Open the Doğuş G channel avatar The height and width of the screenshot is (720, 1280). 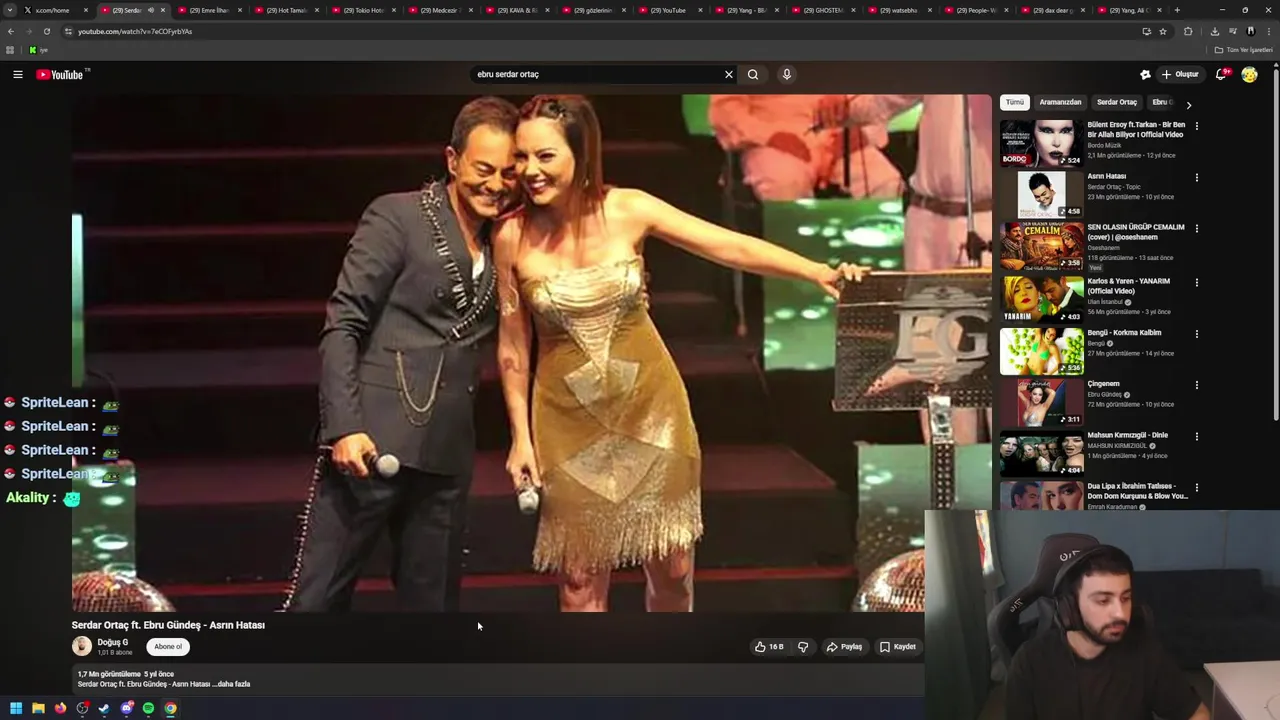click(x=82, y=646)
